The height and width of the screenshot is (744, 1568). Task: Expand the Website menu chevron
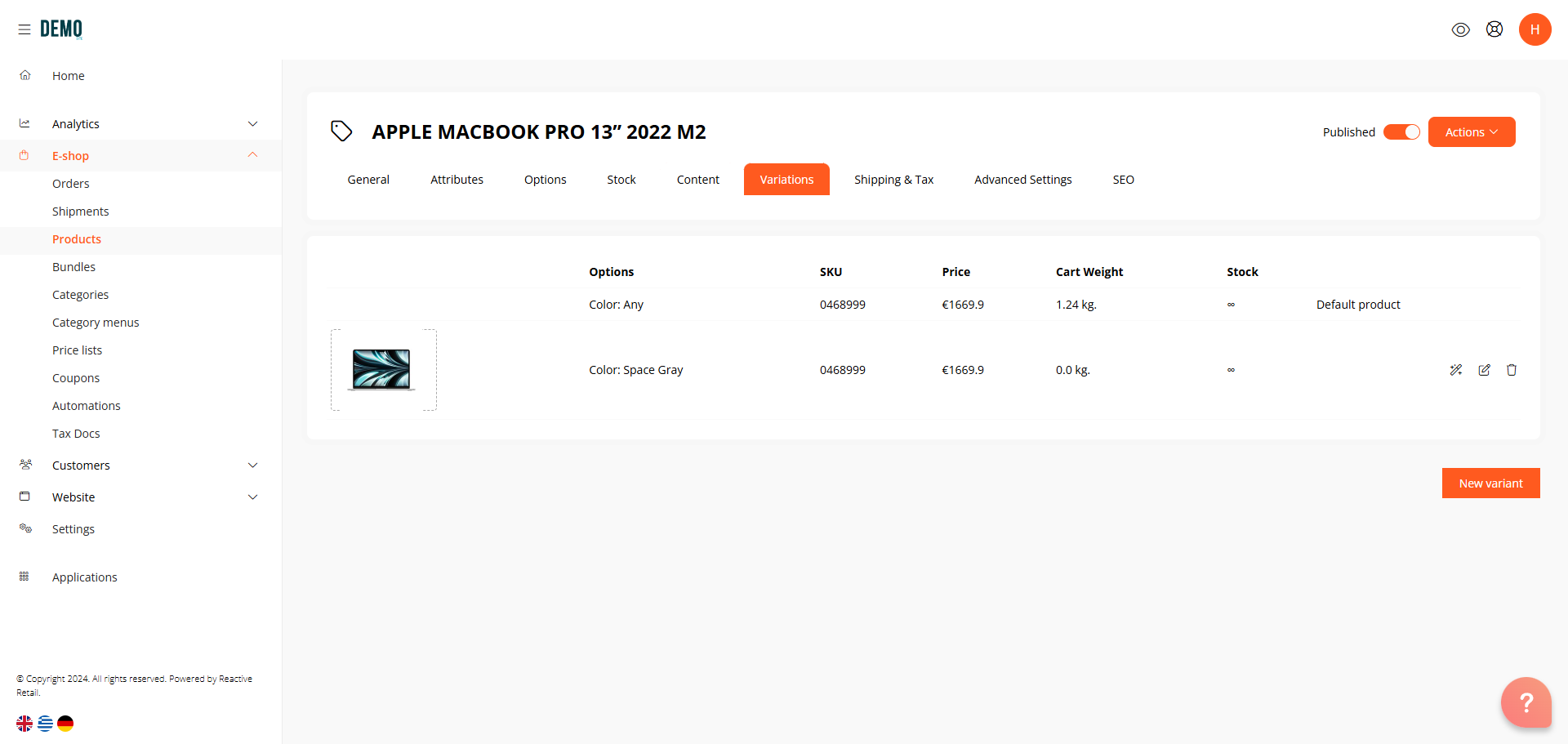tap(253, 497)
